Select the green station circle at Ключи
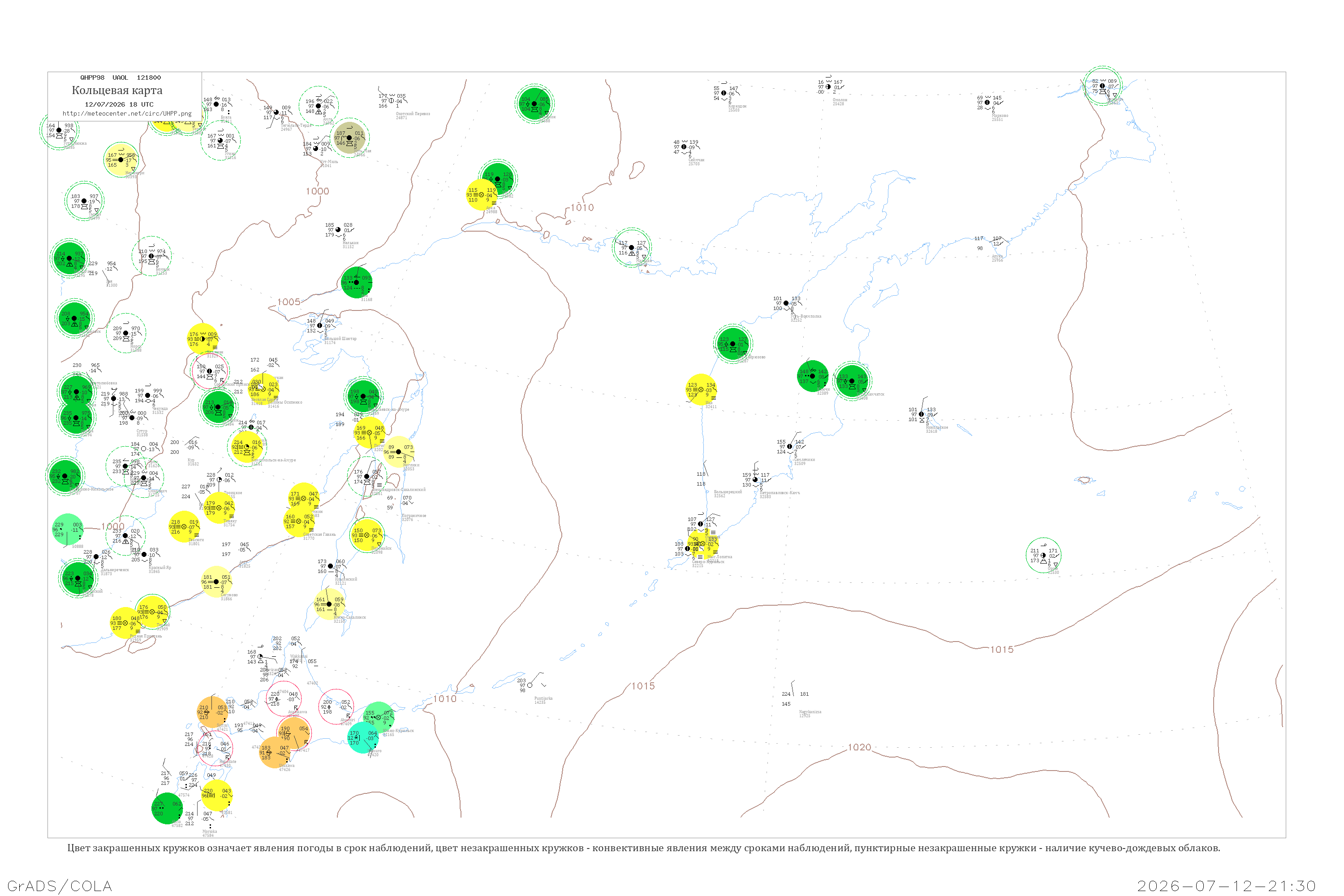Viewport: 1344px width, 896px height. 813,376
